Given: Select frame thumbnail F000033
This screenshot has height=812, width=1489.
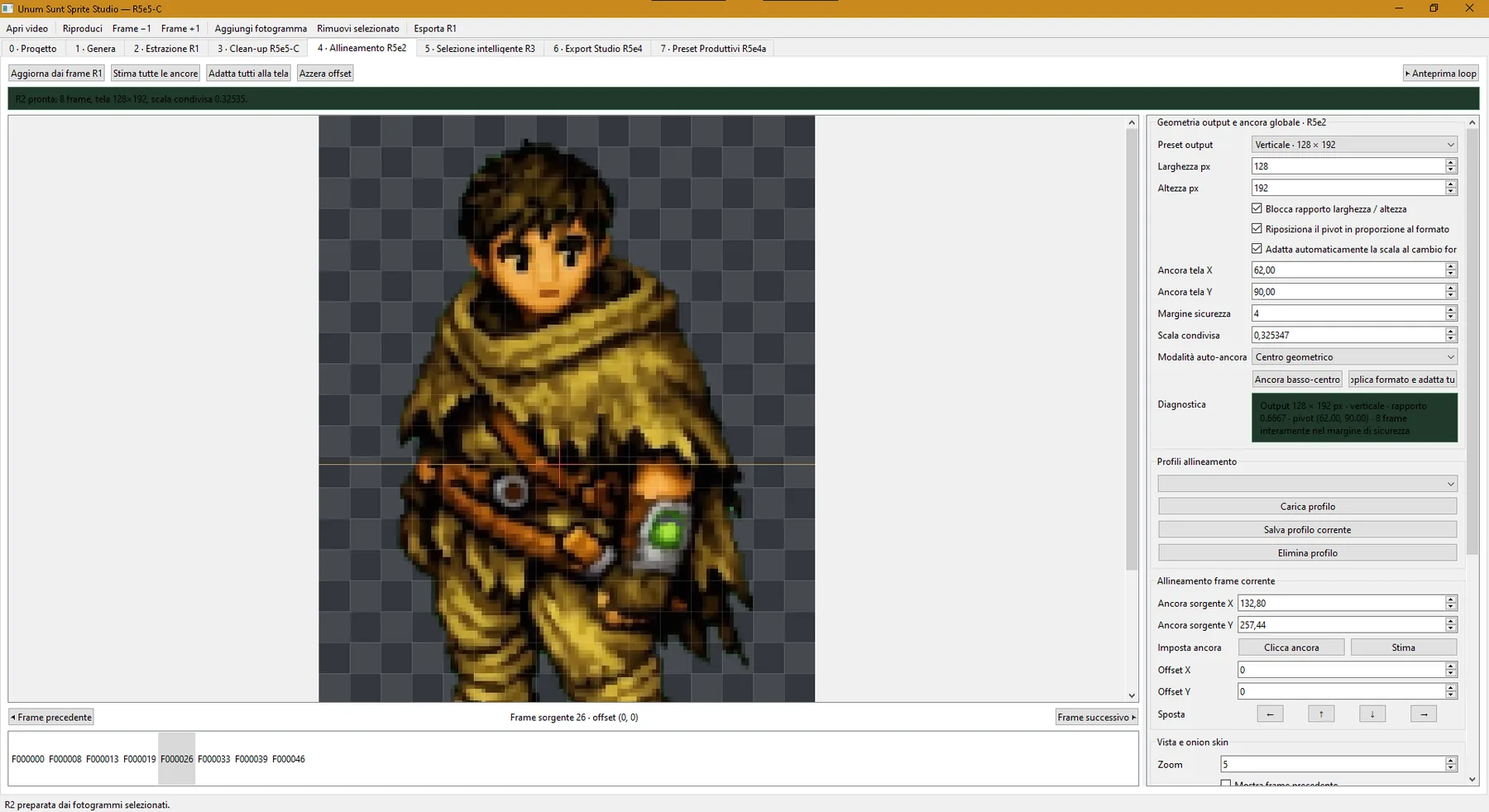Looking at the screenshot, I should click(x=214, y=759).
